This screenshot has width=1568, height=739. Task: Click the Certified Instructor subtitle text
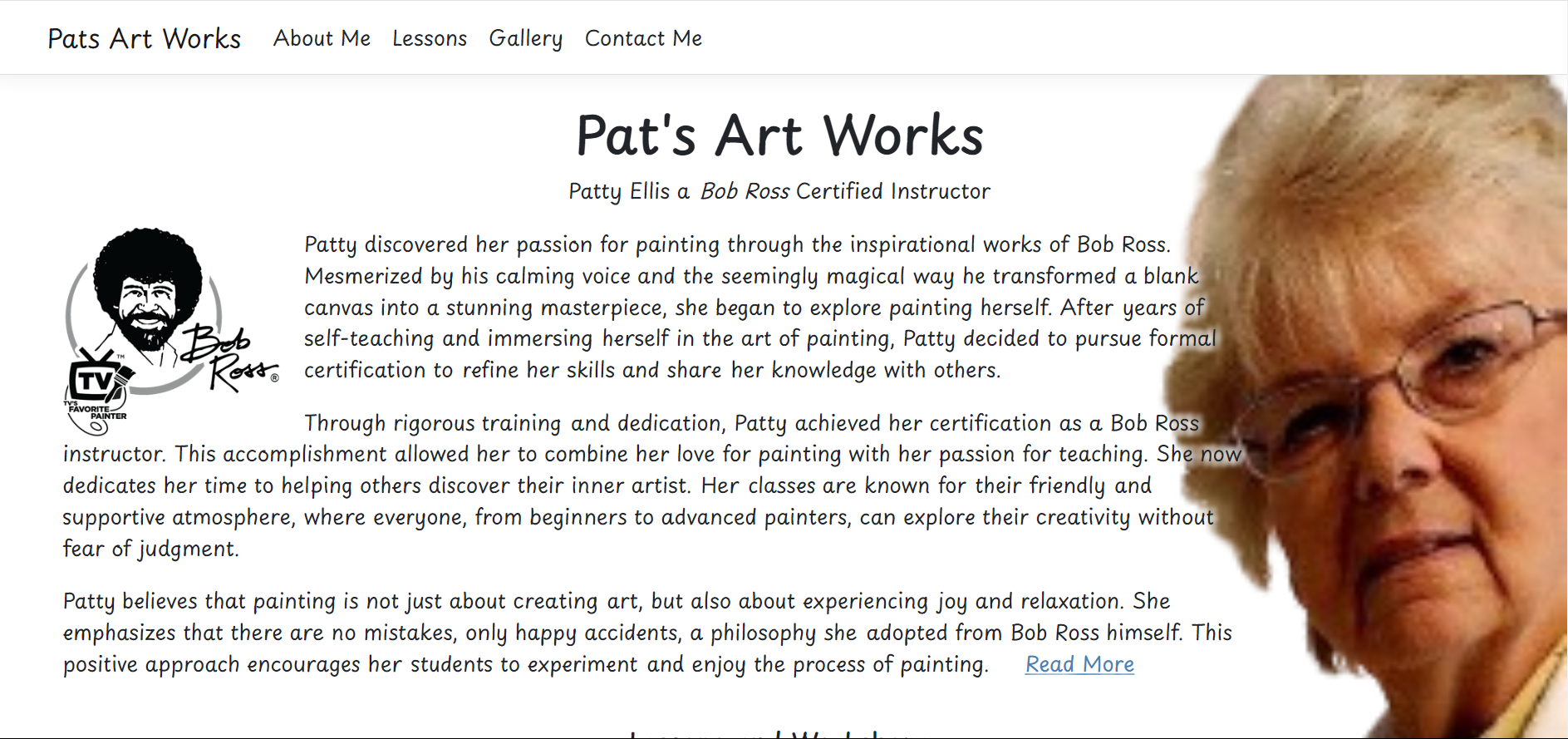pos(893,191)
